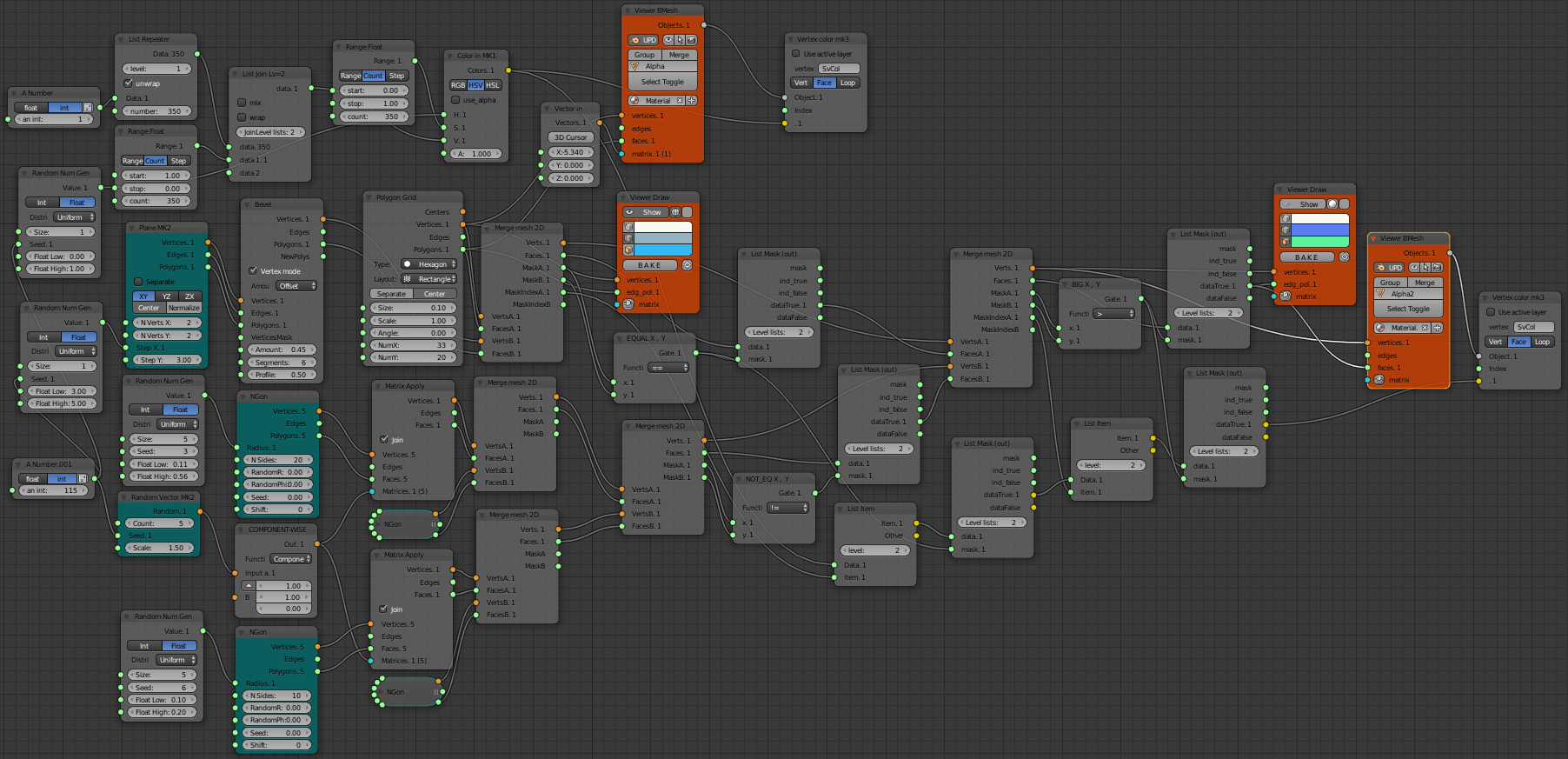Click the eye icon in Alpha2 Viewer BMesh

tap(1415, 268)
